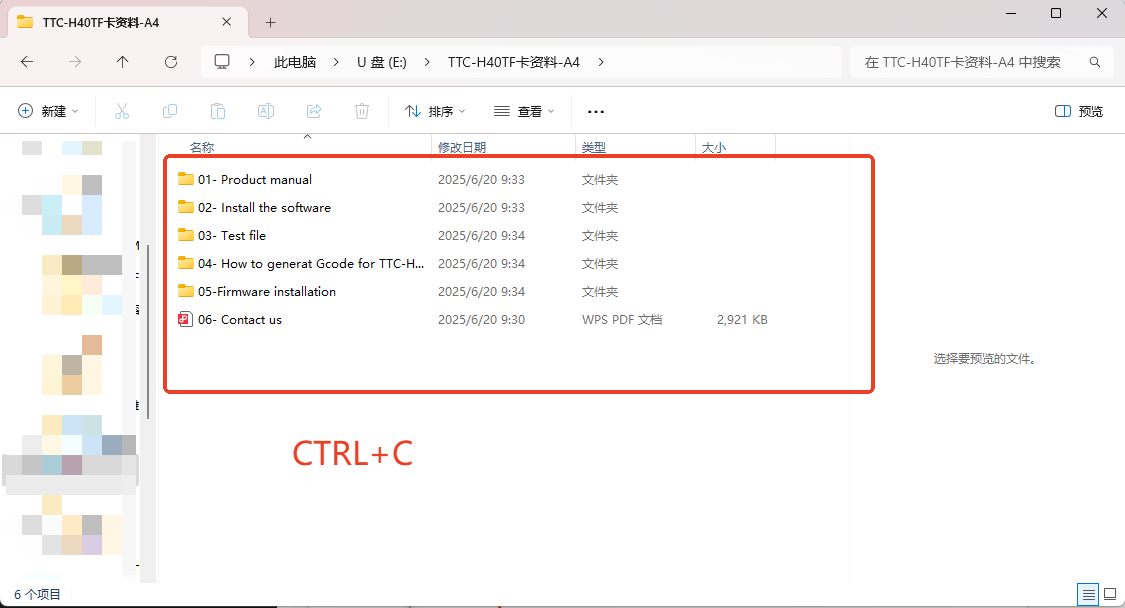
Task: Refresh the current folder view
Action: (171, 62)
